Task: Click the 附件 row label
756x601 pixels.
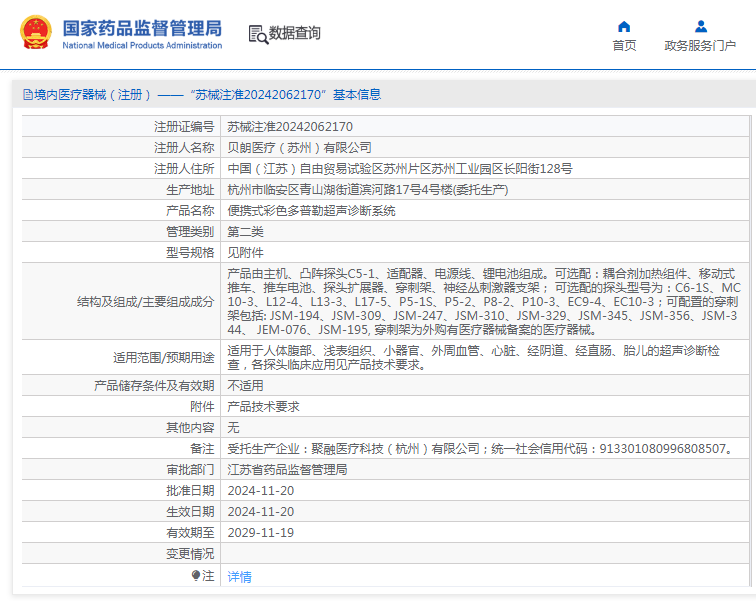Action: pos(202,407)
